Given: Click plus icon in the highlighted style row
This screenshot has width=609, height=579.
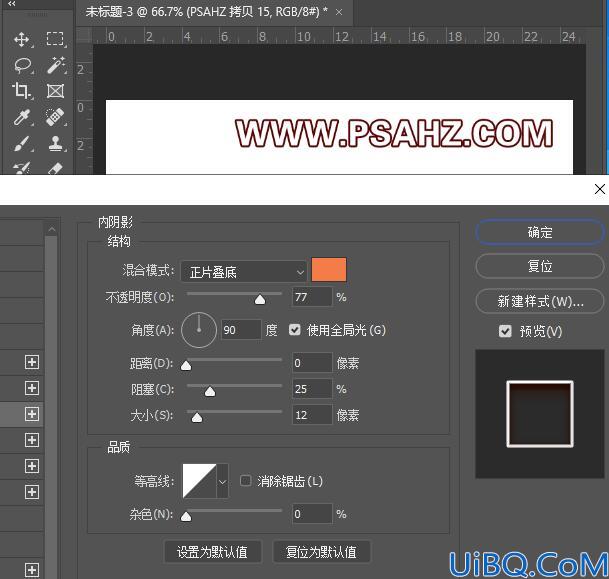Looking at the screenshot, I should pos(32,414).
